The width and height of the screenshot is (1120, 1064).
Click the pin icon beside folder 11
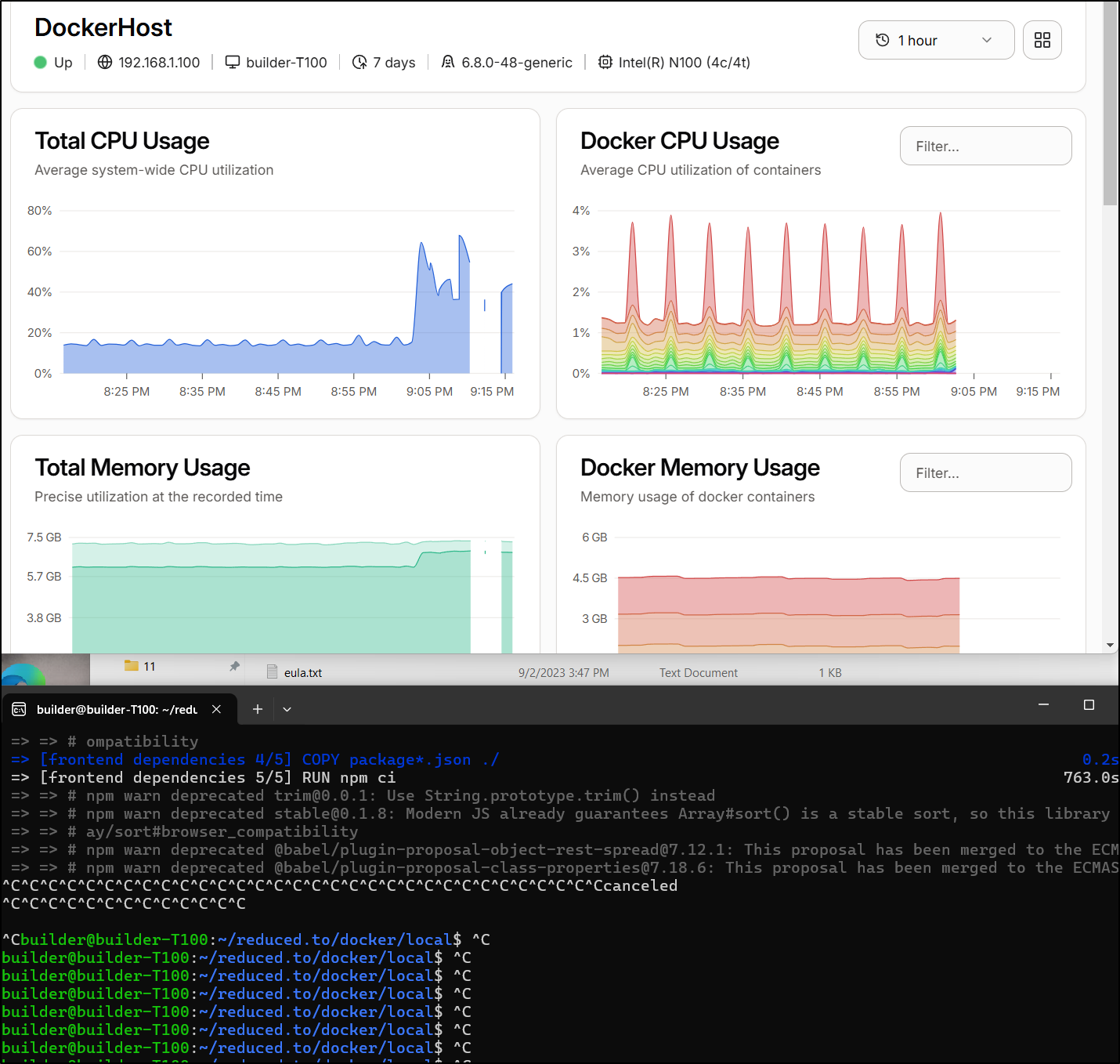tap(234, 666)
